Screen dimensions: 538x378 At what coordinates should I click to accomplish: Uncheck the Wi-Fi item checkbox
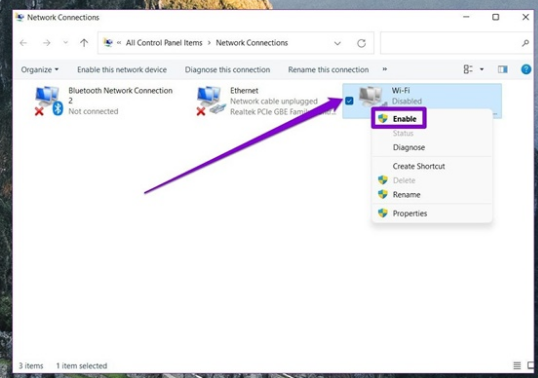349,101
